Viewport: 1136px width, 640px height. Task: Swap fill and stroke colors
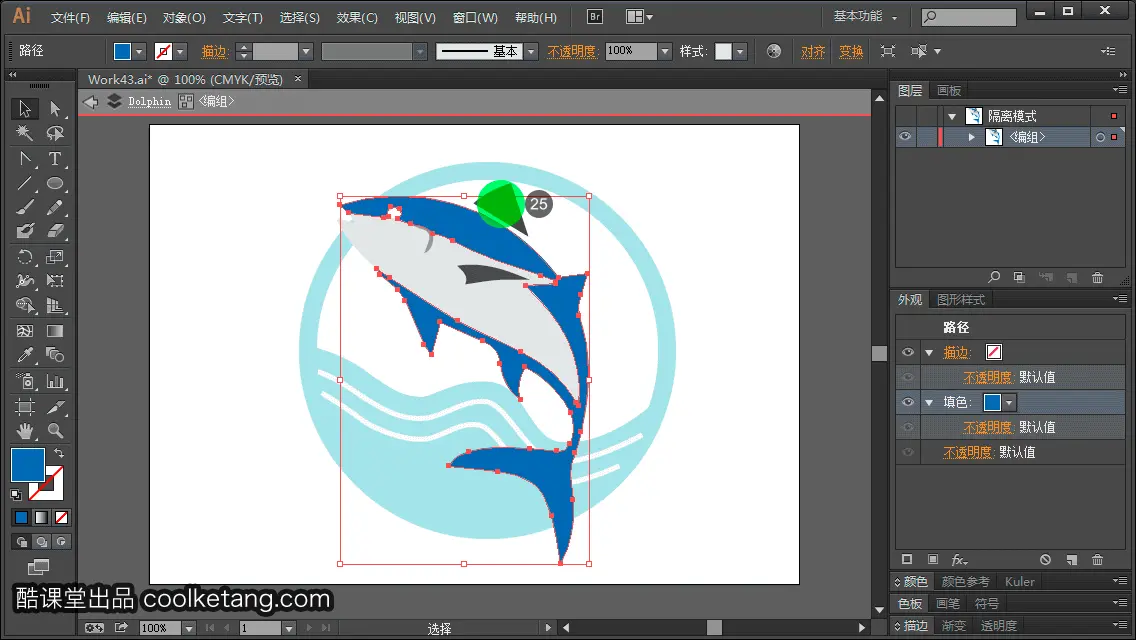click(59, 453)
